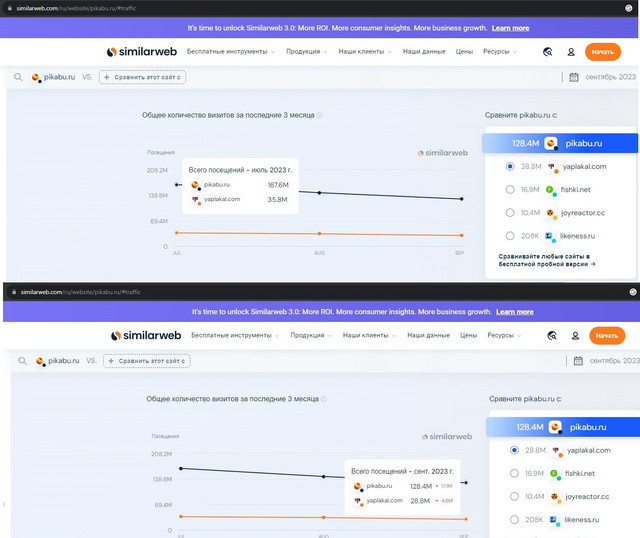Click the globe search icon in the top header
This screenshot has height=538, width=640.
click(x=548, y=52)
